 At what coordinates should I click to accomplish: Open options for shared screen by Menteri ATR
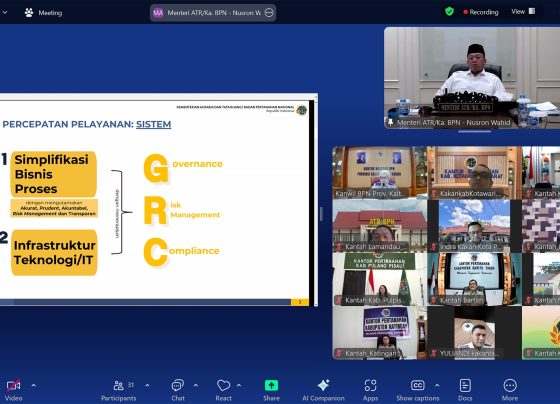[269, 13]
